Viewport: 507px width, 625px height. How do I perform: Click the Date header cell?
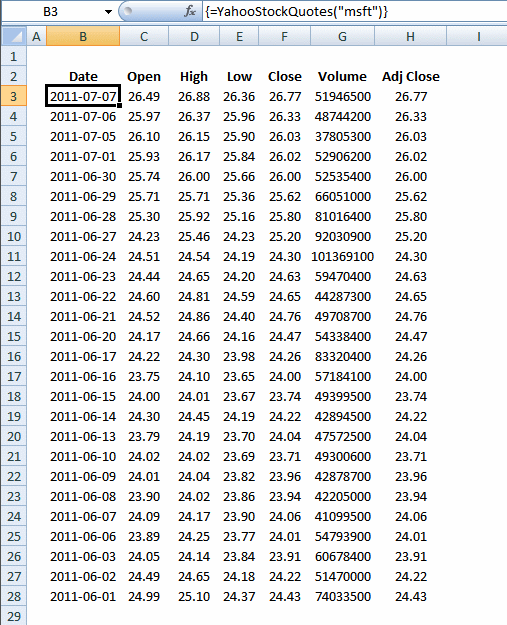83,77
